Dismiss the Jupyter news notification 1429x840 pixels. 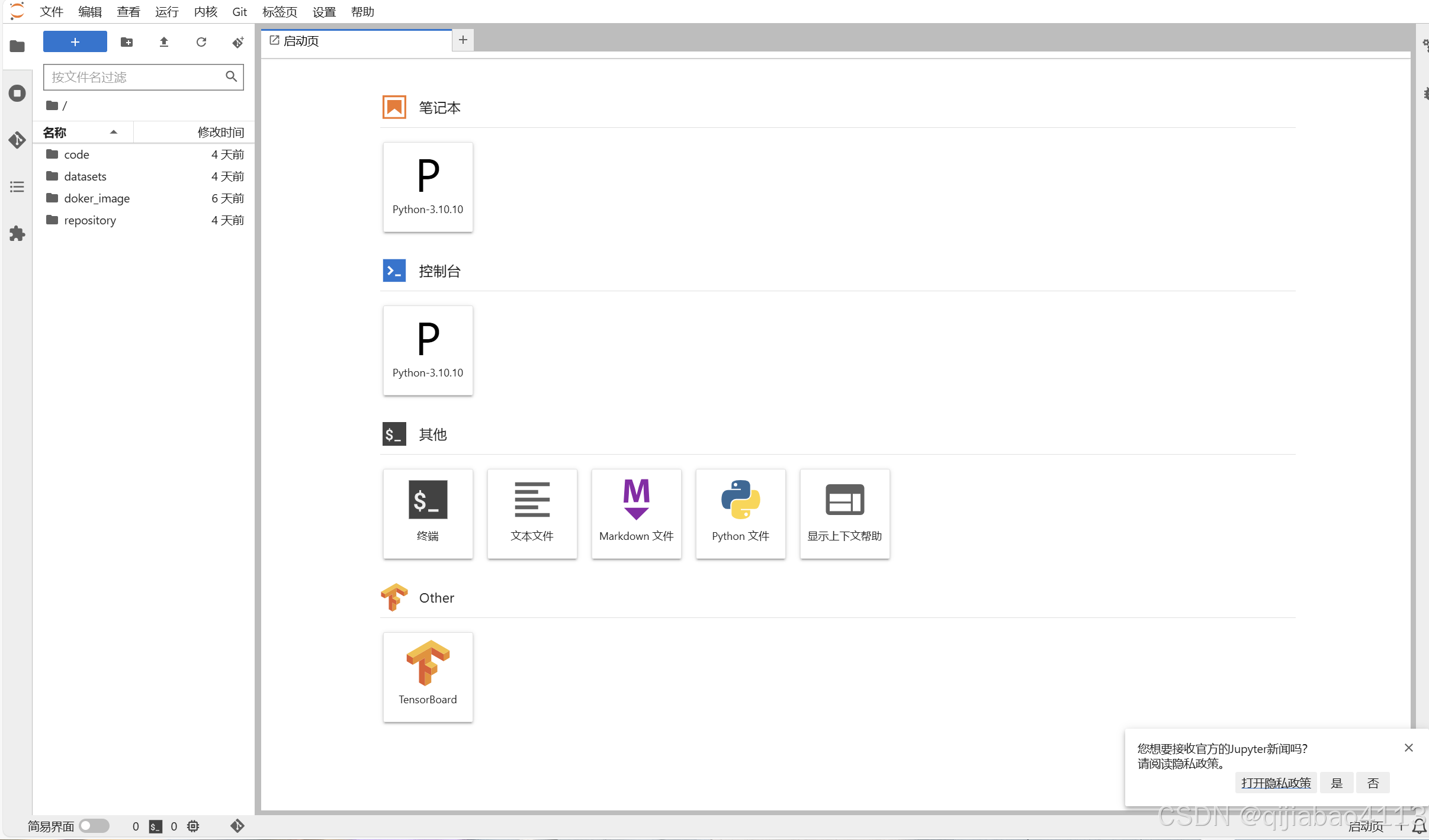pyautogui.click(x=1408, y=748)
